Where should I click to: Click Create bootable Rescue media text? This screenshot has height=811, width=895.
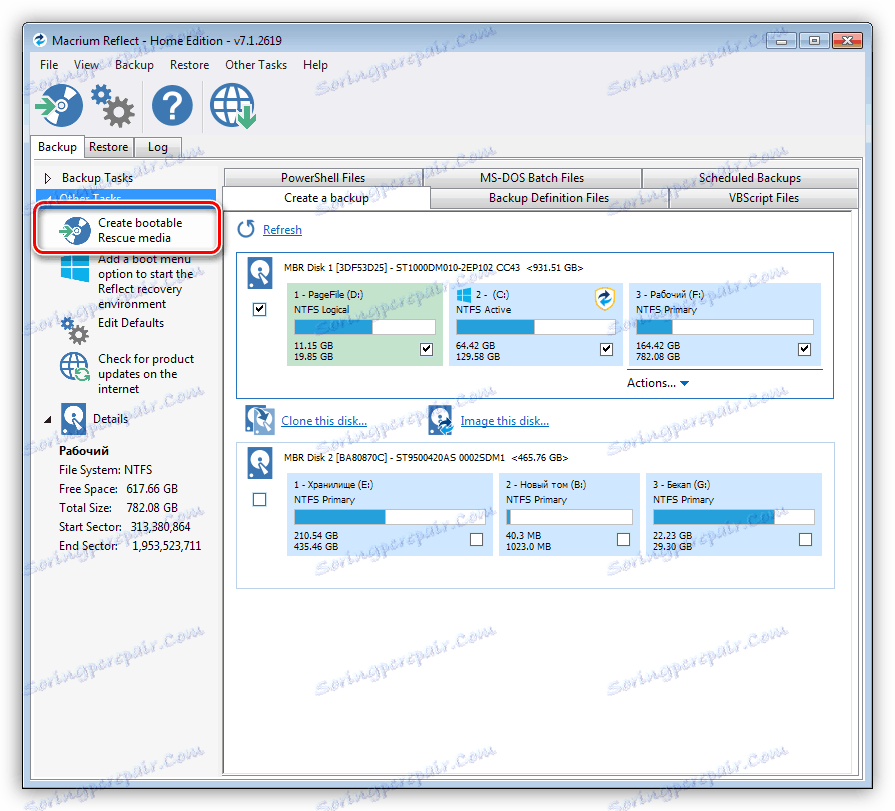(x=140, y=231)
